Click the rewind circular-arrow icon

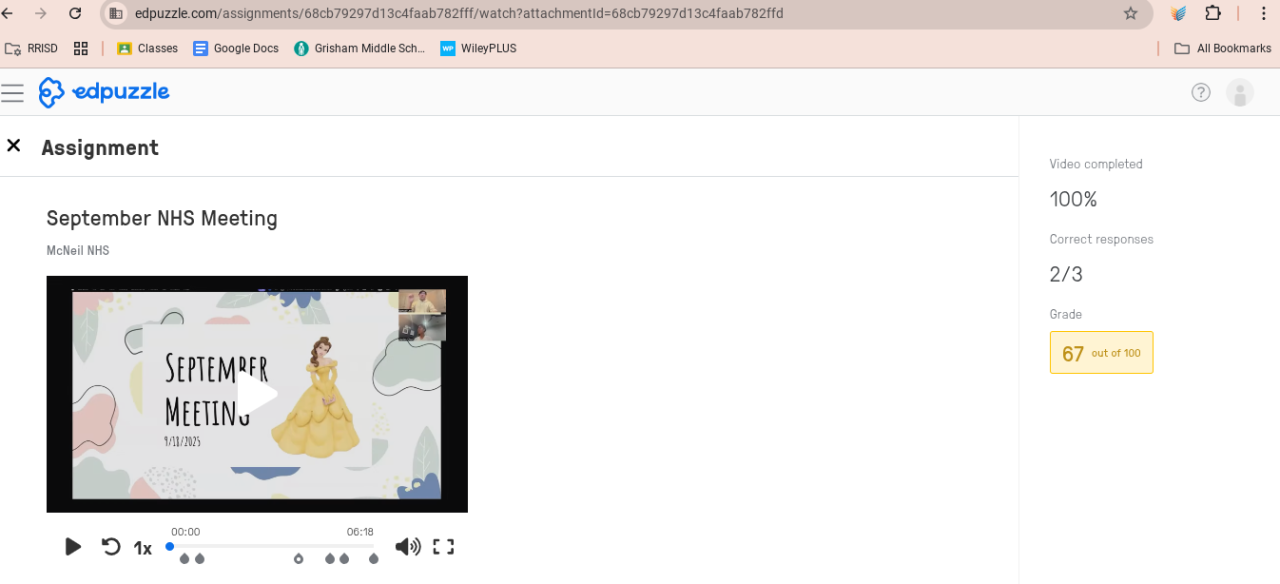pyautogui.click(x=111, y=547)
